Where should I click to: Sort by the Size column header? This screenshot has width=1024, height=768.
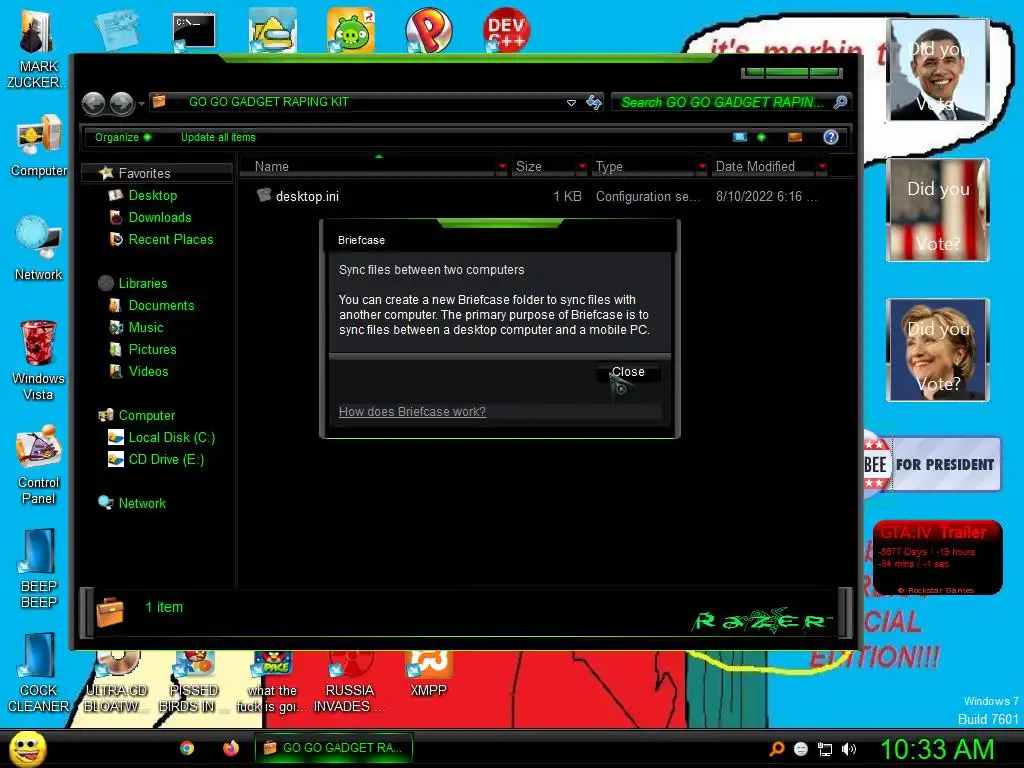[543, 167]
